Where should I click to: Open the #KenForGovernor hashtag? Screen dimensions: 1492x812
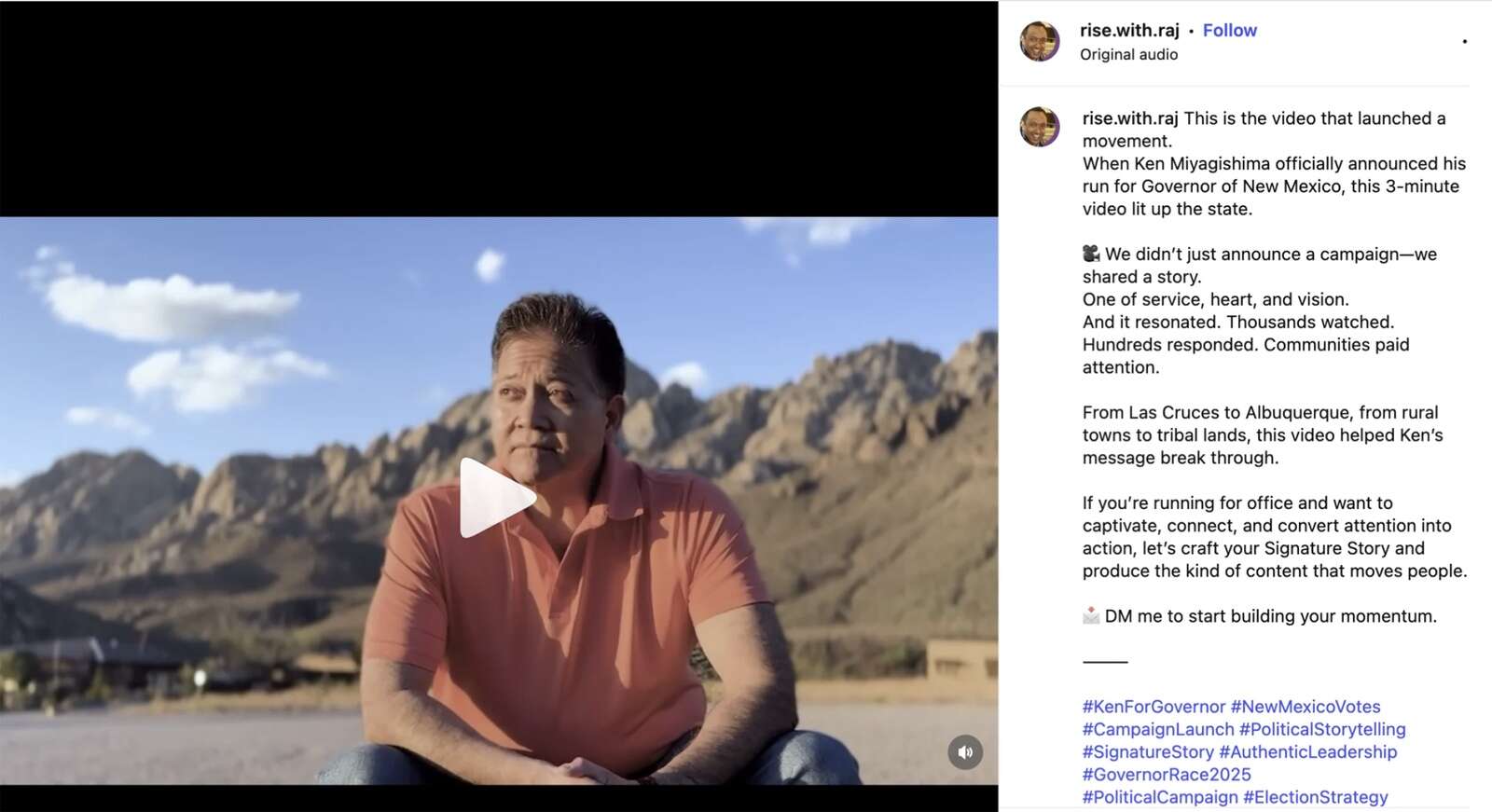click(x=1154, y=707)
